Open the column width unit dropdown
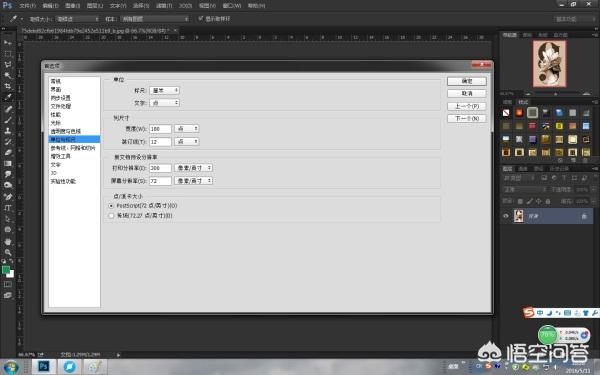Screen dimensions: 600x375 (187, 129)
